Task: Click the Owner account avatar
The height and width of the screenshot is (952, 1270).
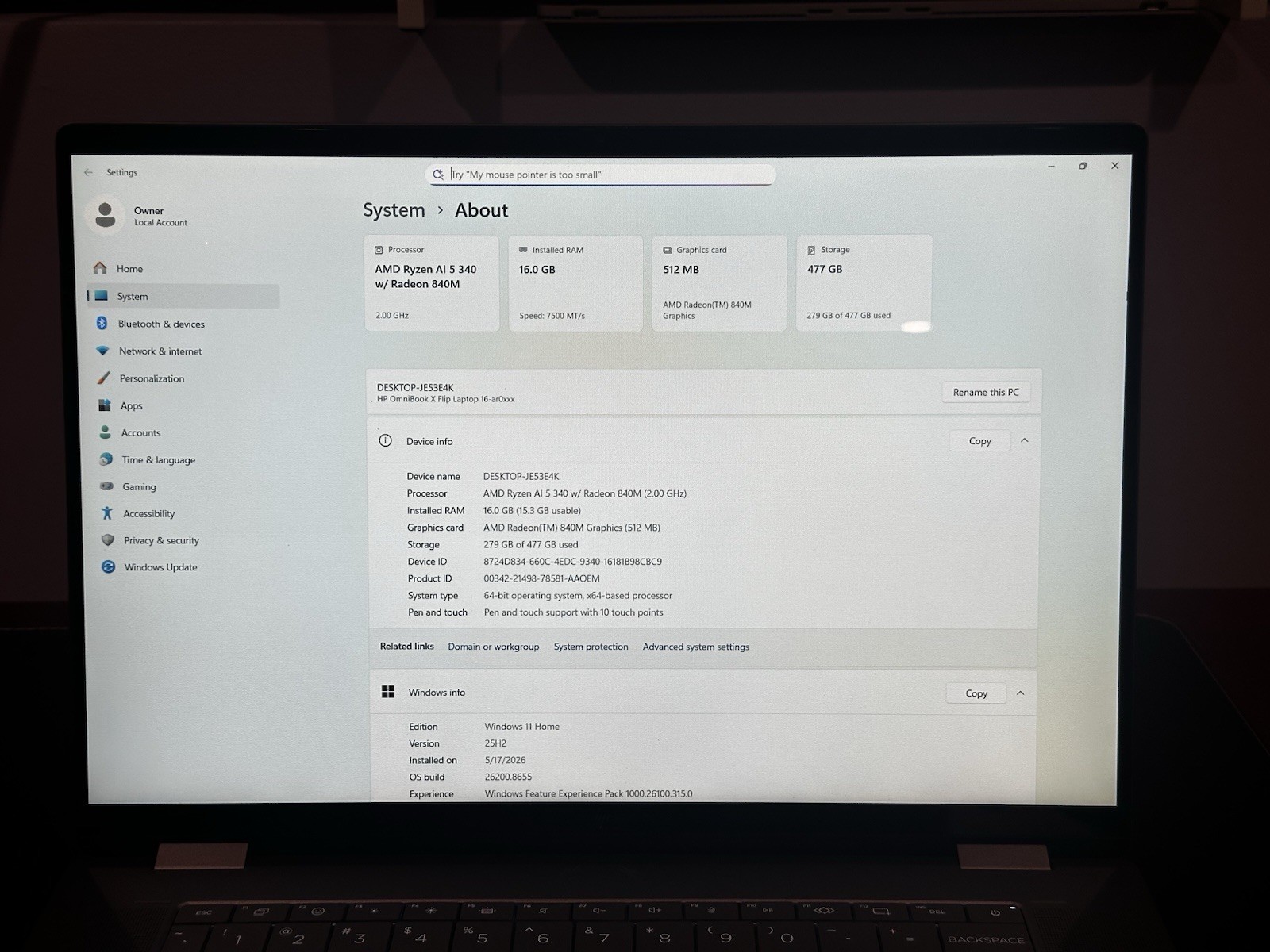Action: pos(105,215)
